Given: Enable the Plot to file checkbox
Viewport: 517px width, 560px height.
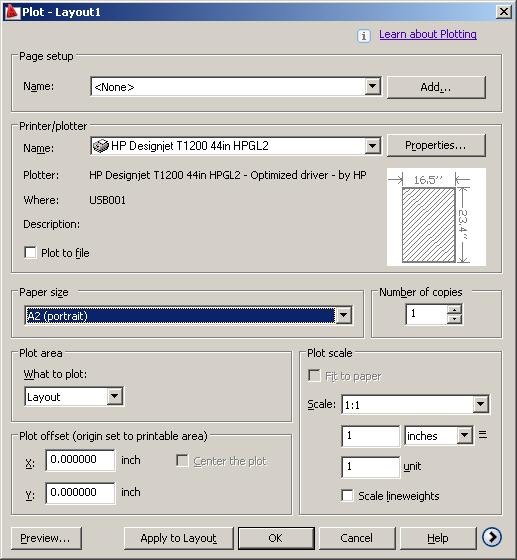Looking at the screenshot, I should (x=30, y=252).
